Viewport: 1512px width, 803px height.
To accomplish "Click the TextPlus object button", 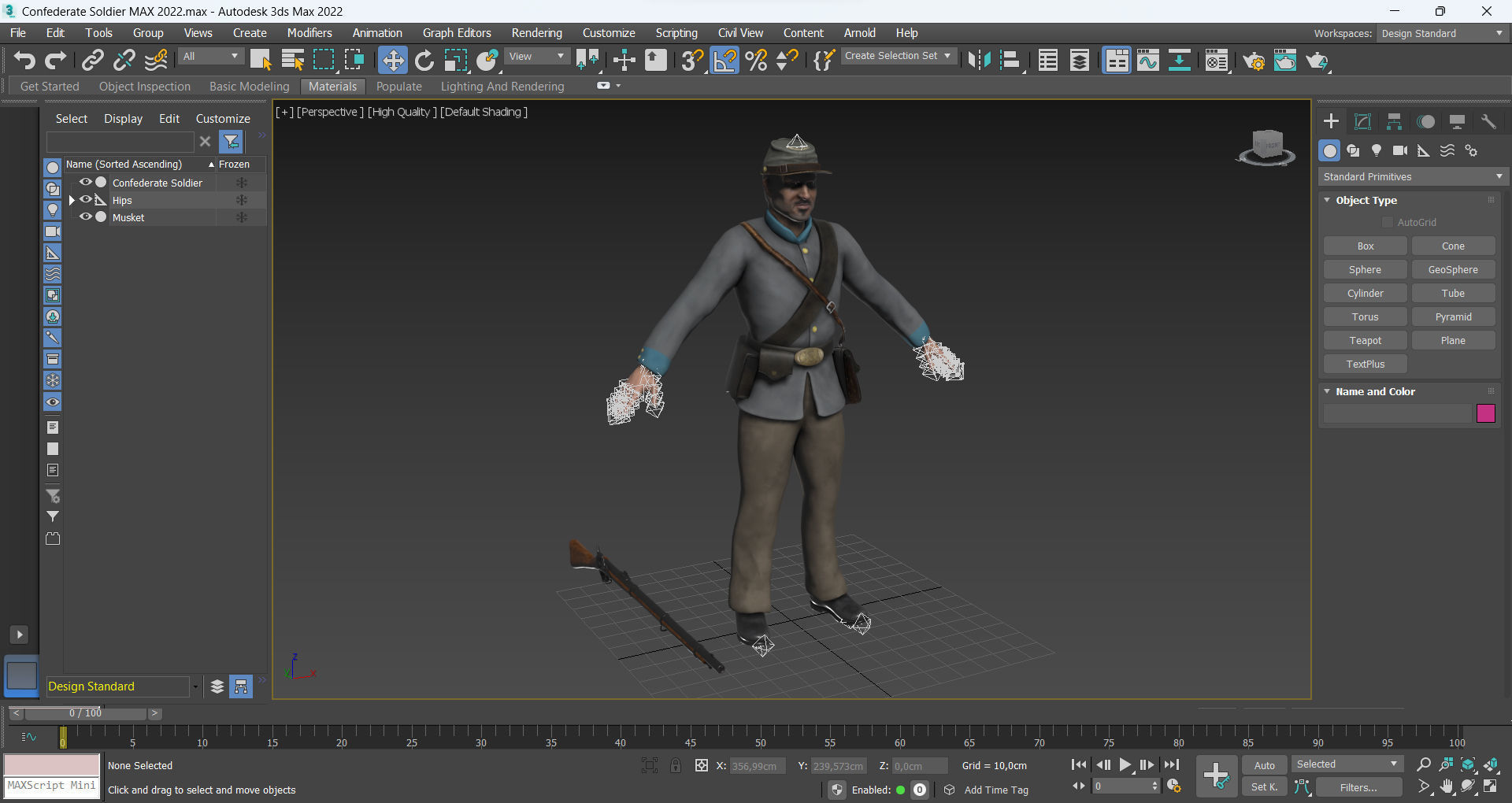I will coord(1366,364).
